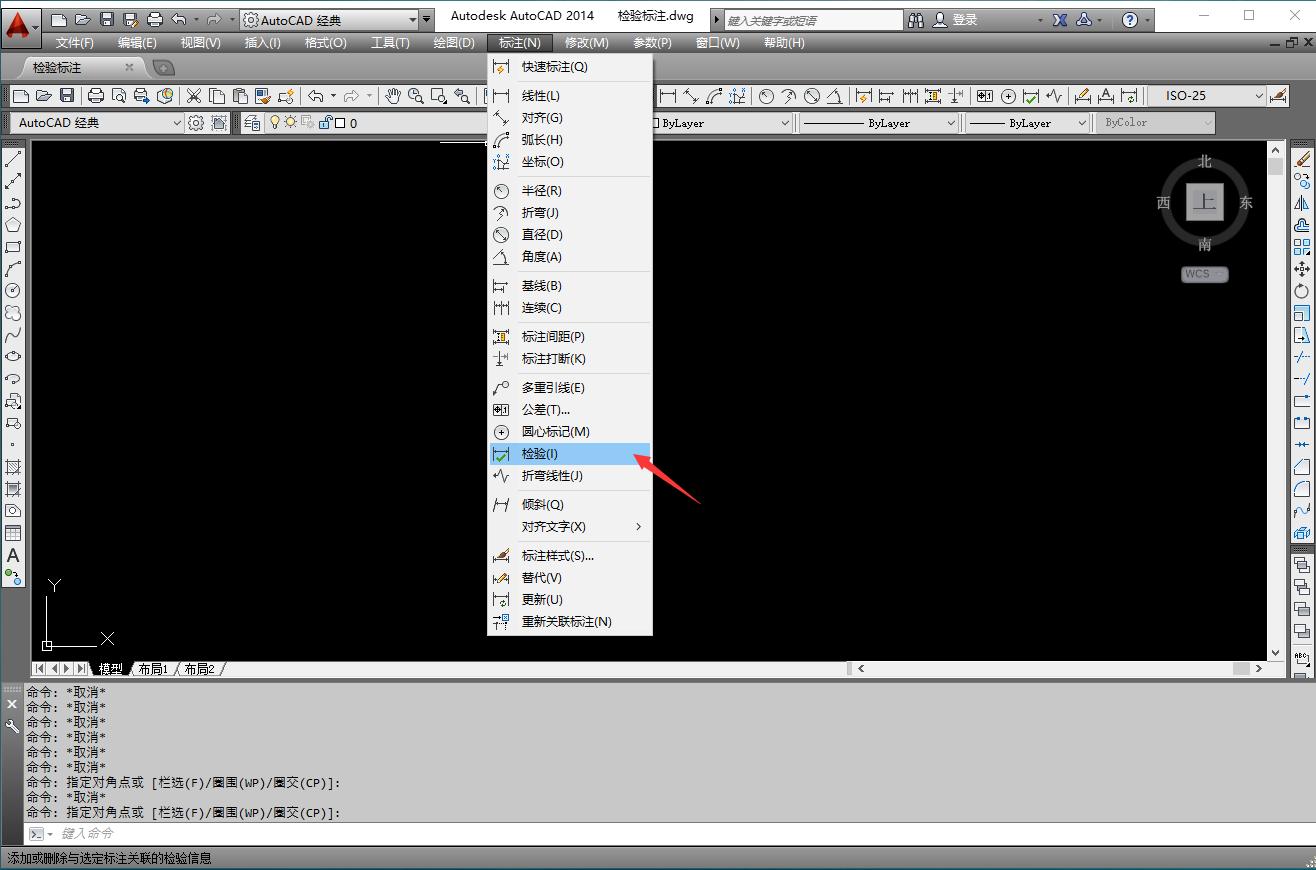Switch to the 布局1 layout tab
1316x870 pixels.
(x=153, y=669)
